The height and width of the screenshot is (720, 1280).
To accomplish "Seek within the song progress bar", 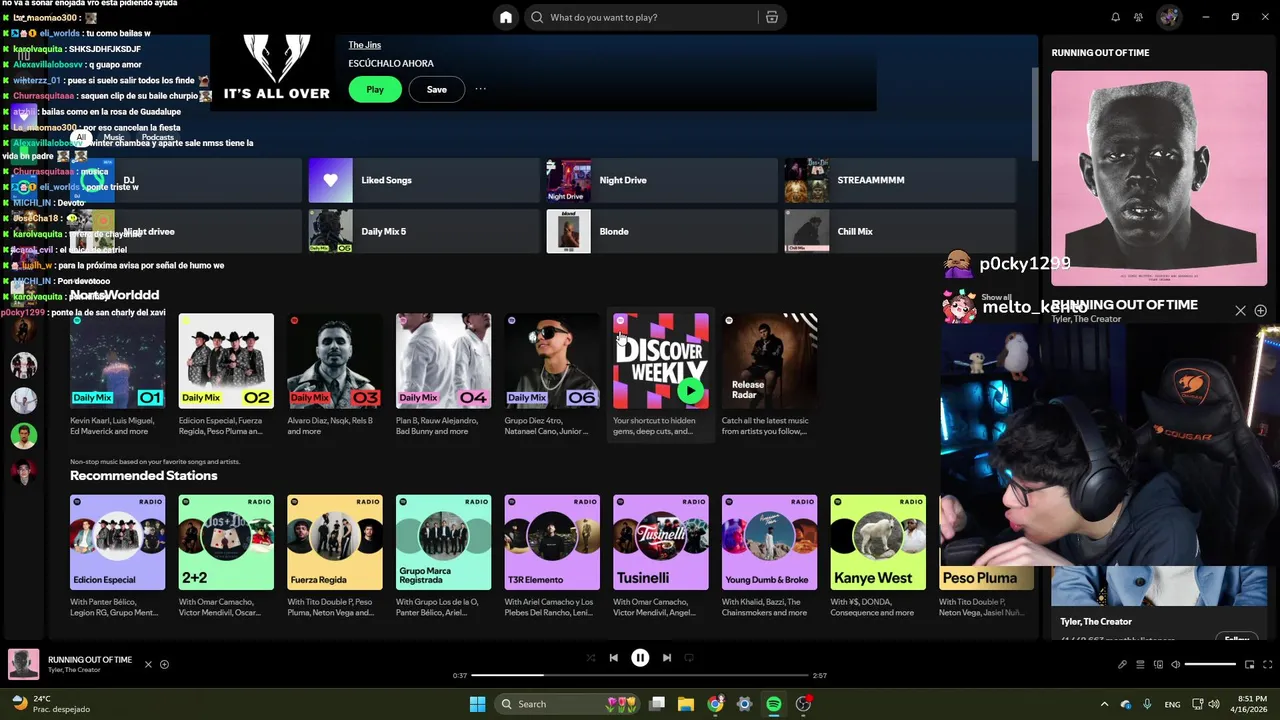I will tap(640, 675).
